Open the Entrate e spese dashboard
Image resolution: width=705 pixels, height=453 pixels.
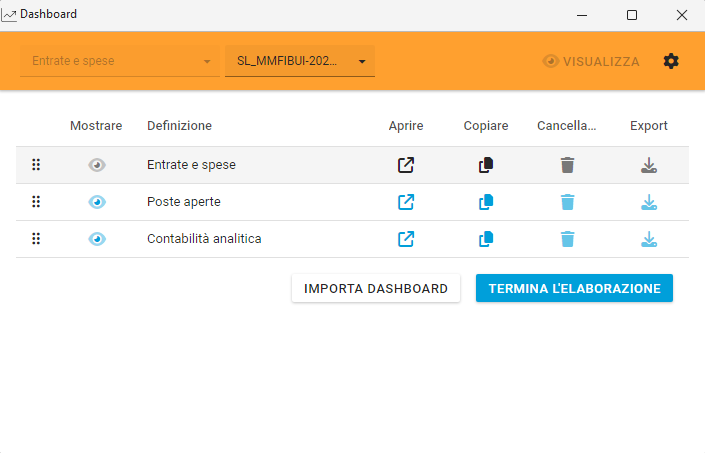coord(406,165)
